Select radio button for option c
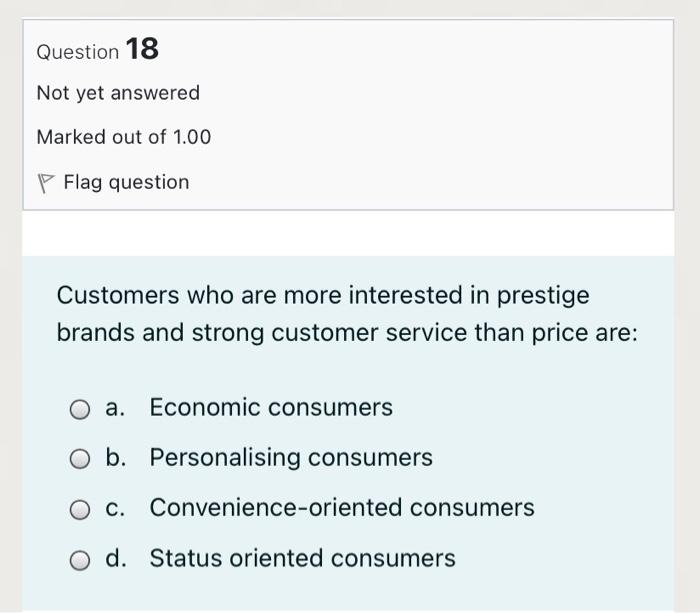700x613 pixels. 79,509
